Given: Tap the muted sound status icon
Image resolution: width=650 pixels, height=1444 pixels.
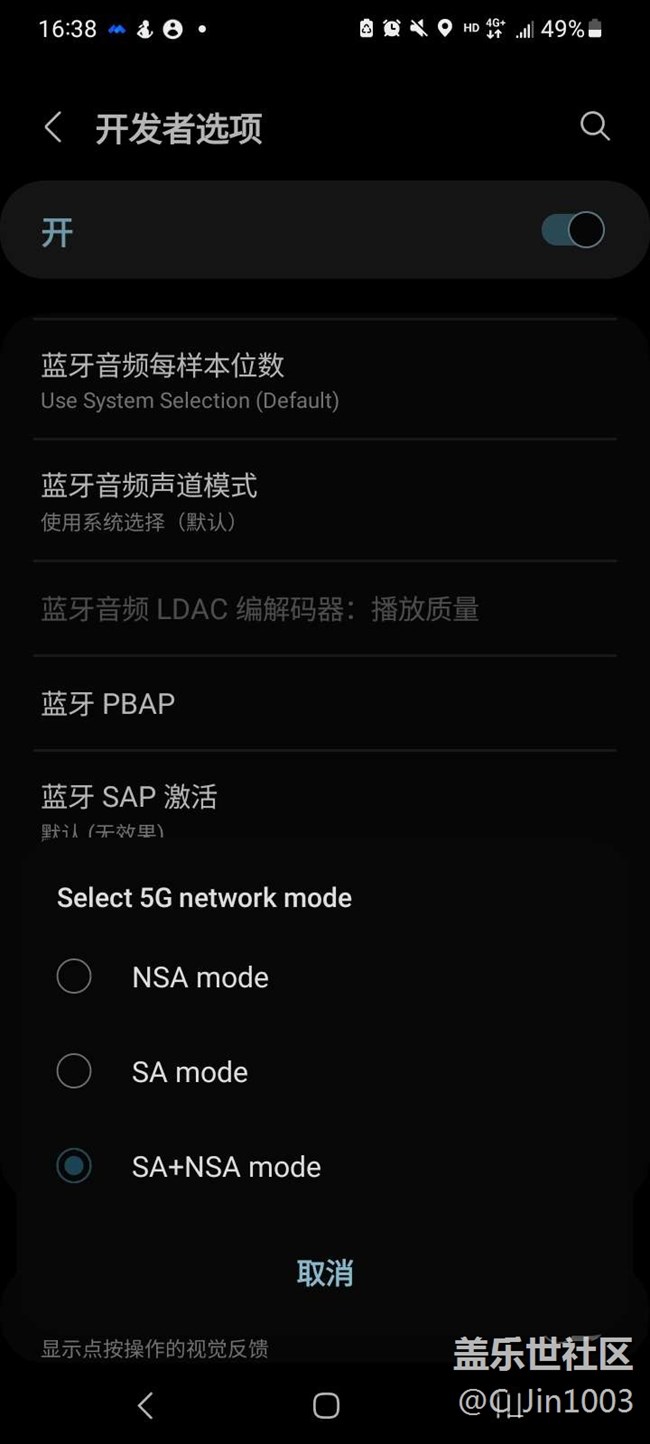Looking at the screenshot, I should point(418,29).
